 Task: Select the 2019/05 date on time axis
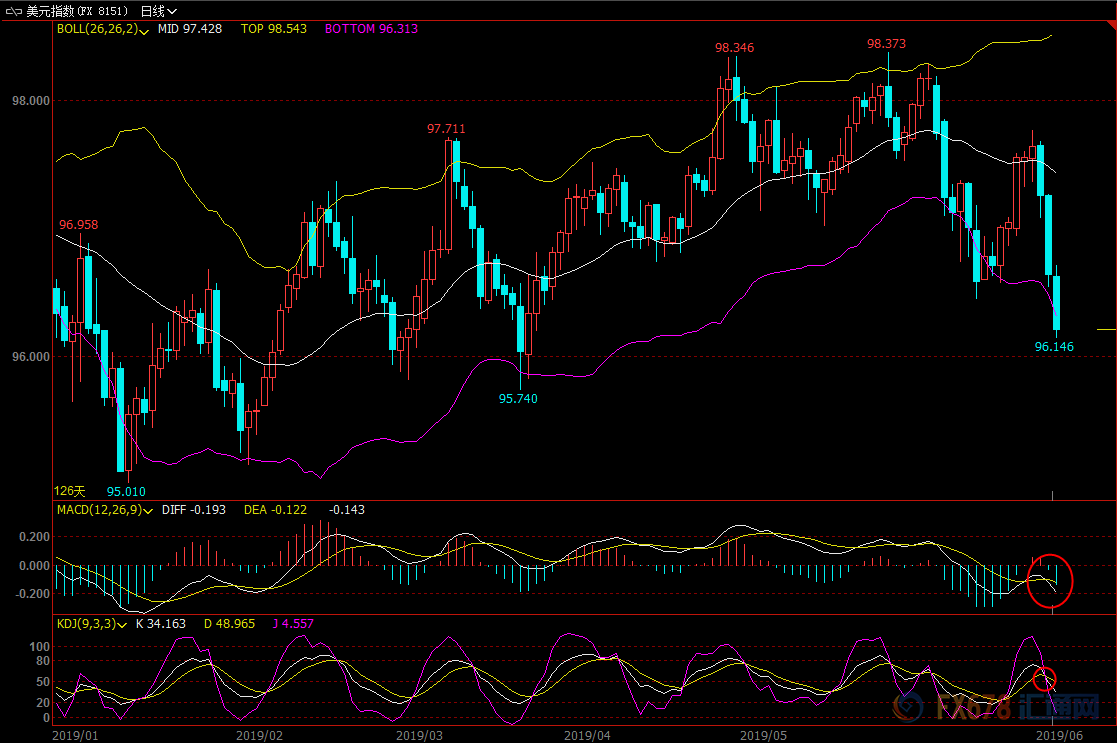764,734
